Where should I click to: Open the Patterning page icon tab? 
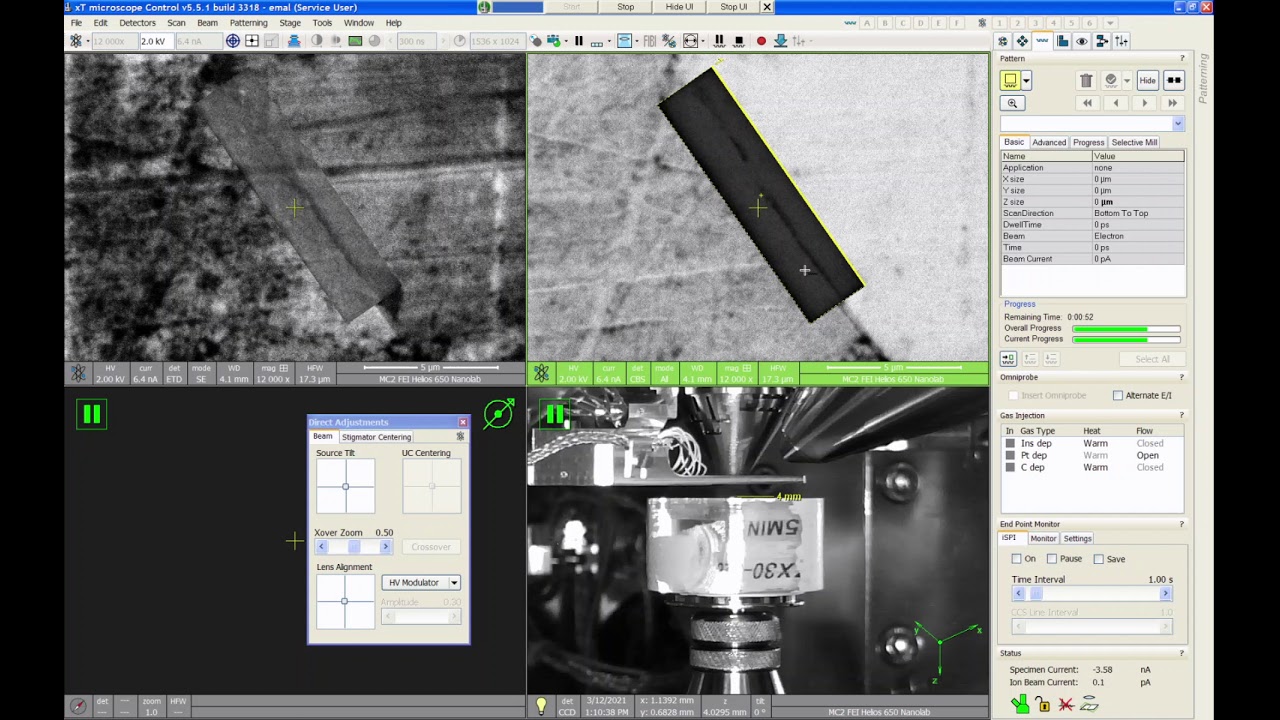pos(1042,41)
